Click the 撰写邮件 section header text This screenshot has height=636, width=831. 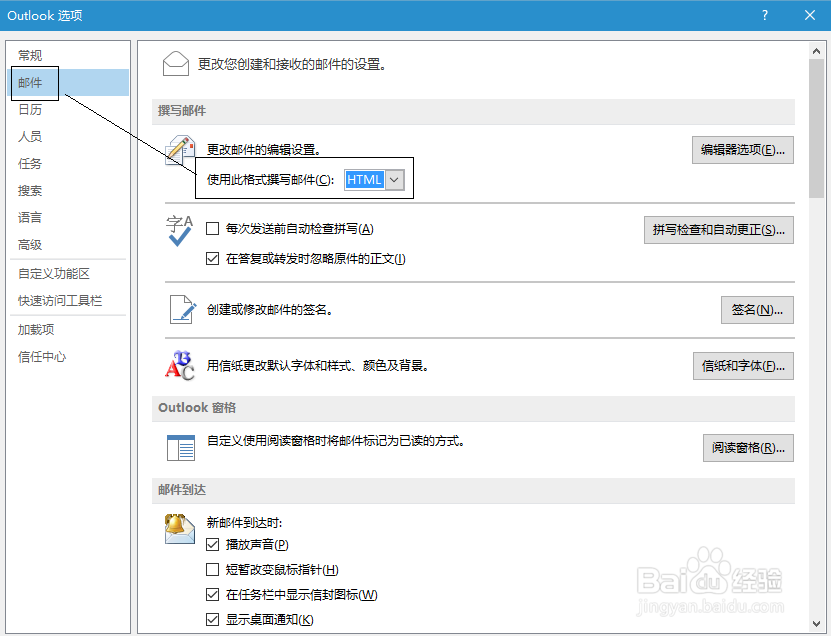click(x=182, y=111)
